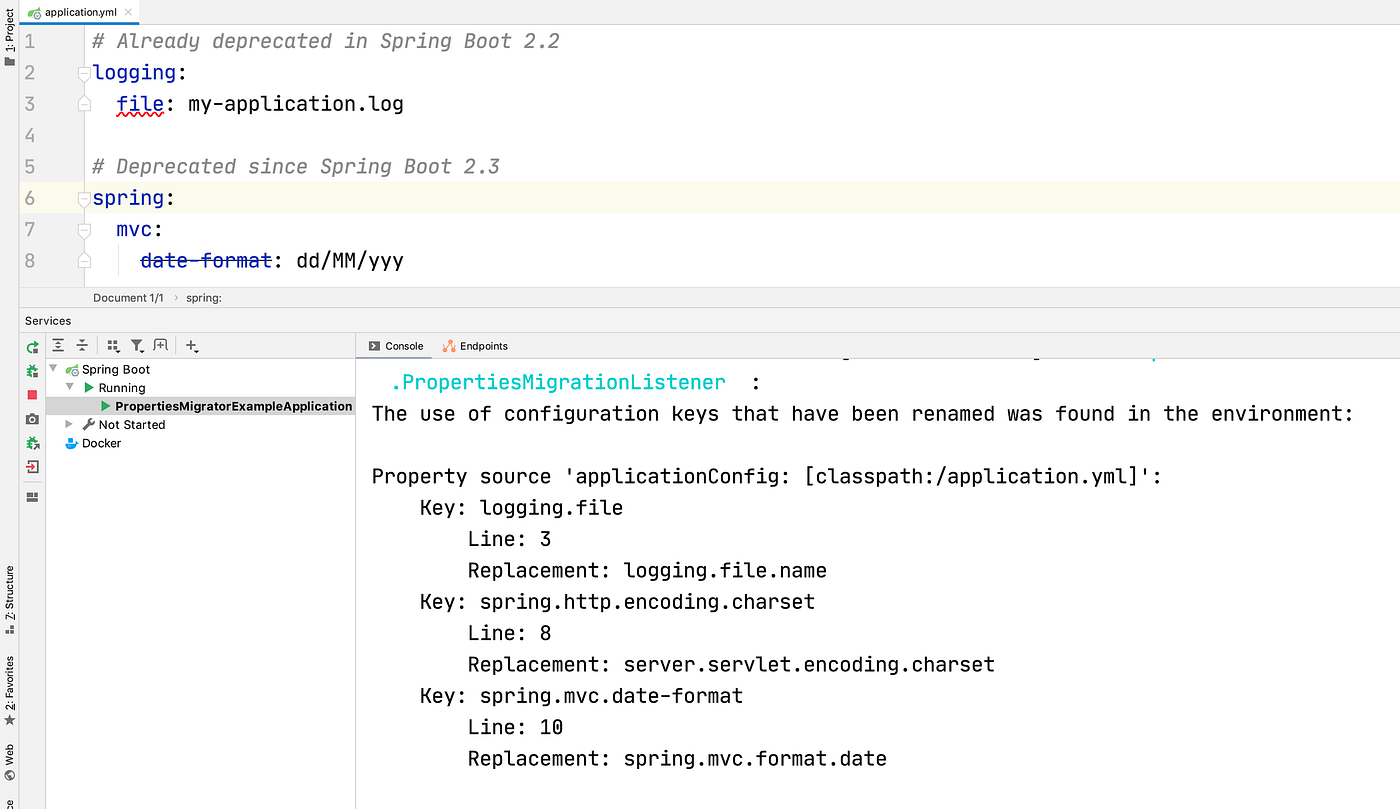Collapse the Spring Boot tree node

(53, 369)
